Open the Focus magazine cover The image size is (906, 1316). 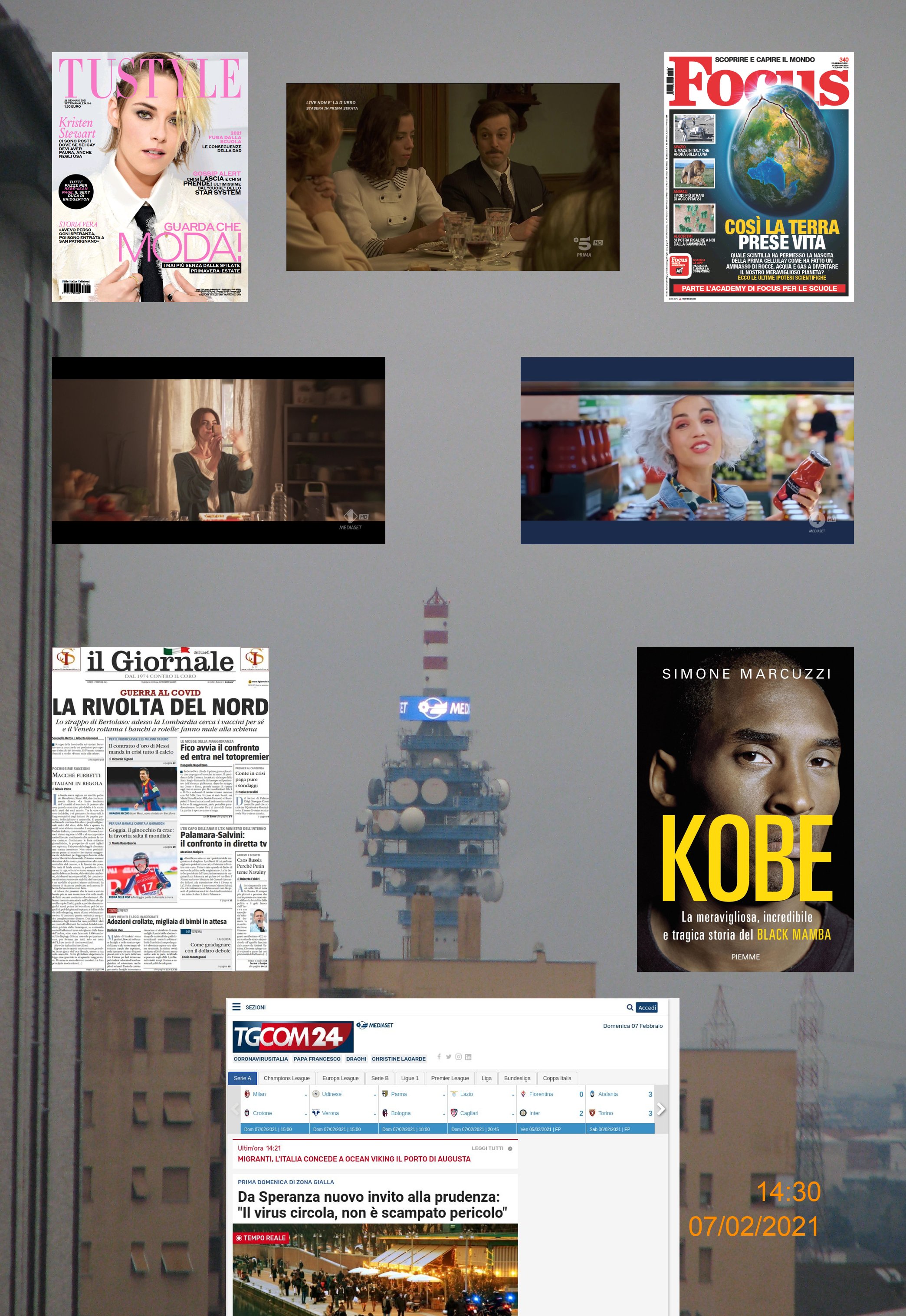click(758, 177)
